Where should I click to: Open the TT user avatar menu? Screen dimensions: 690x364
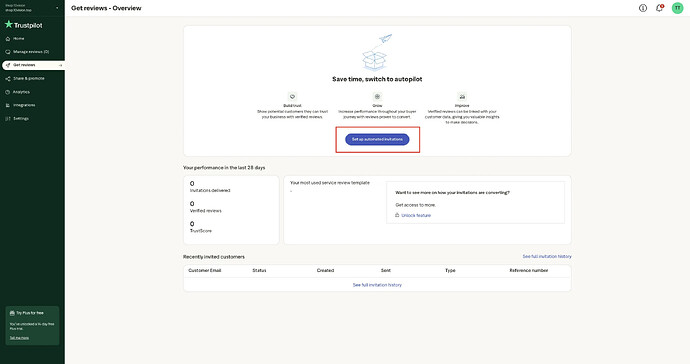tap(677, 8)
